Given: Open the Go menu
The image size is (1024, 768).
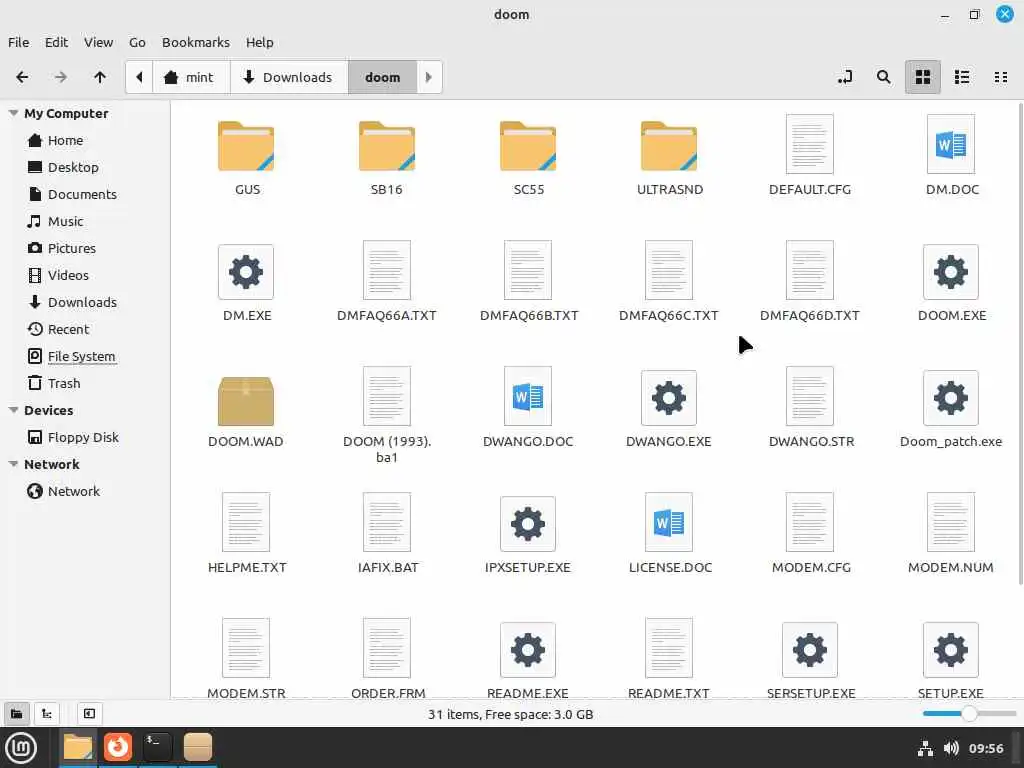Looking at the screenshot, I should click(x=137, y=42).
